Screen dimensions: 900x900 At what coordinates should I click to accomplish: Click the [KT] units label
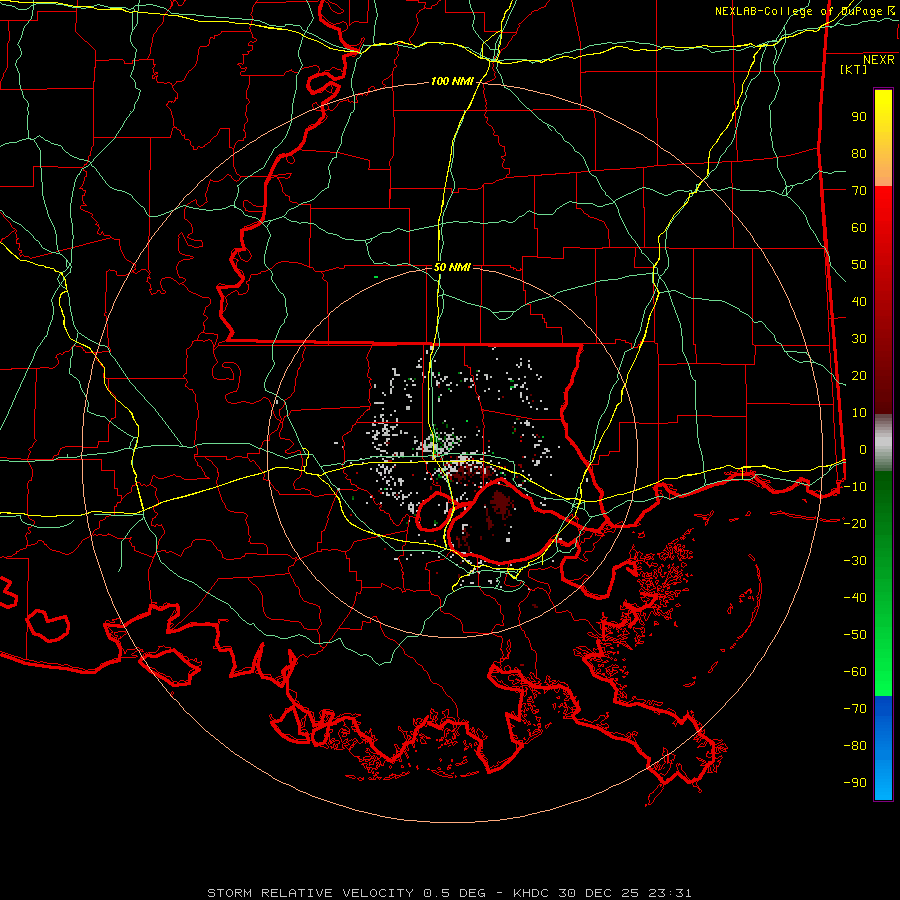pyautogui.click(x=853, y=69)
